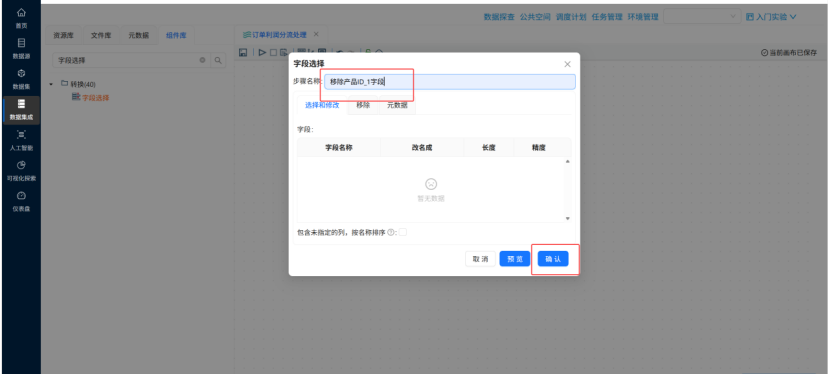Click the 当前画布已保存 status text
The width and height of the screenshot is (830, 374).
(x=789, y=53)
